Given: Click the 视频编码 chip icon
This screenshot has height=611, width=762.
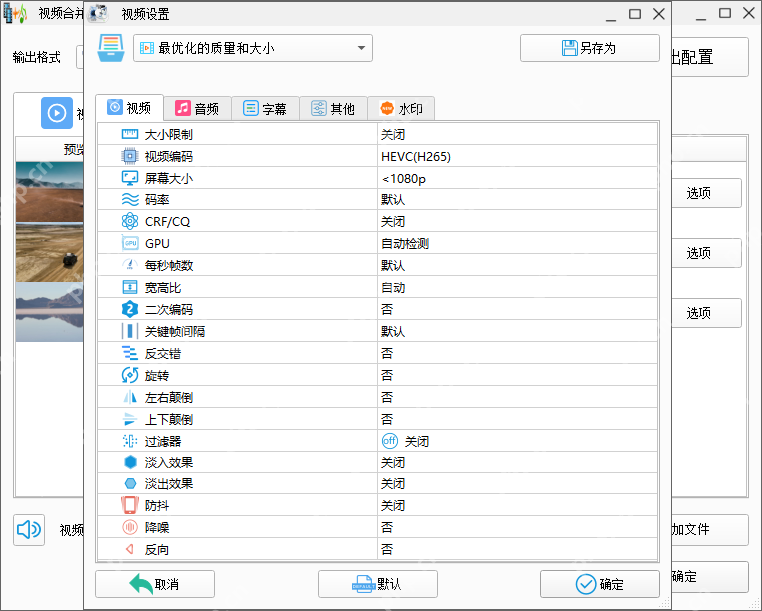Looking at the screenshot, I should [130, 156].
